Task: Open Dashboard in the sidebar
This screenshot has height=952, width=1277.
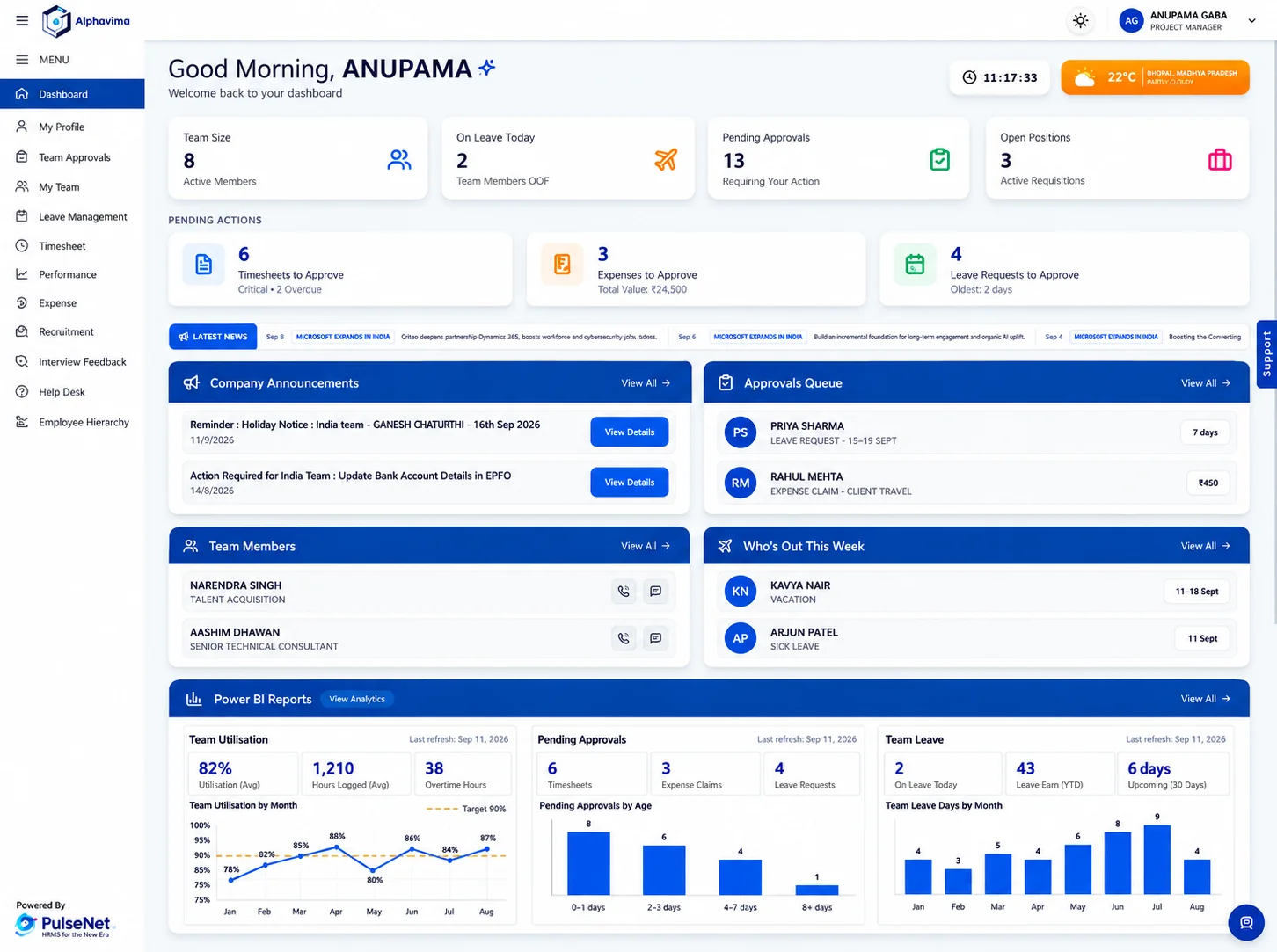Action: [72, 94]
